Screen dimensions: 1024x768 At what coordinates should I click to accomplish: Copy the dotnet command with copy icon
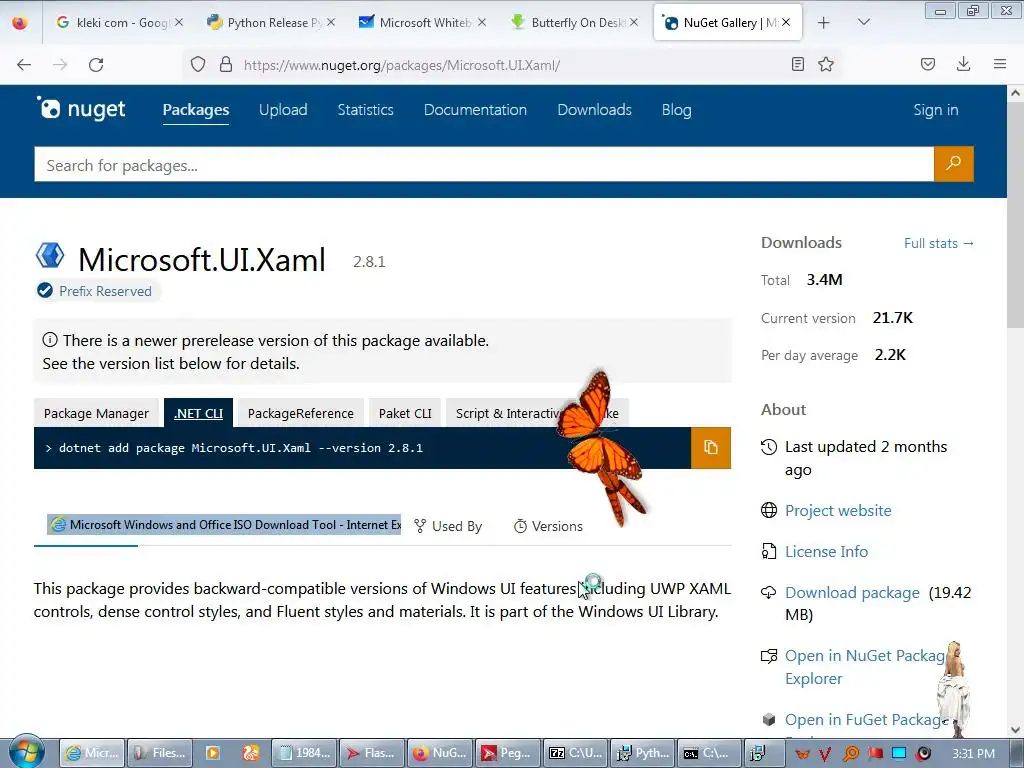pyautogui.click(x=711, y=447)
